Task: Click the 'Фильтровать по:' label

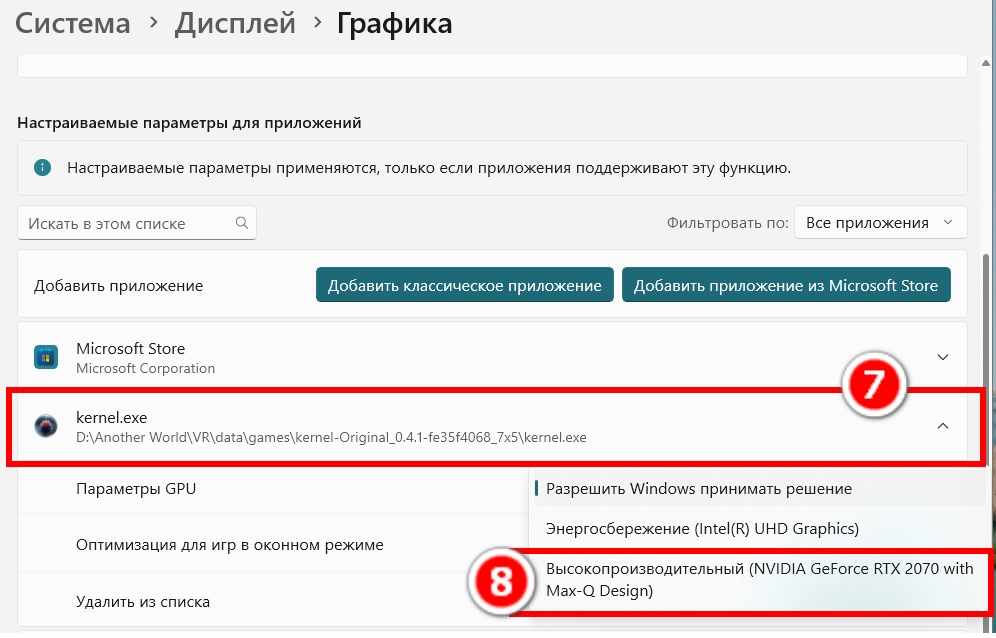Action: 727,223
